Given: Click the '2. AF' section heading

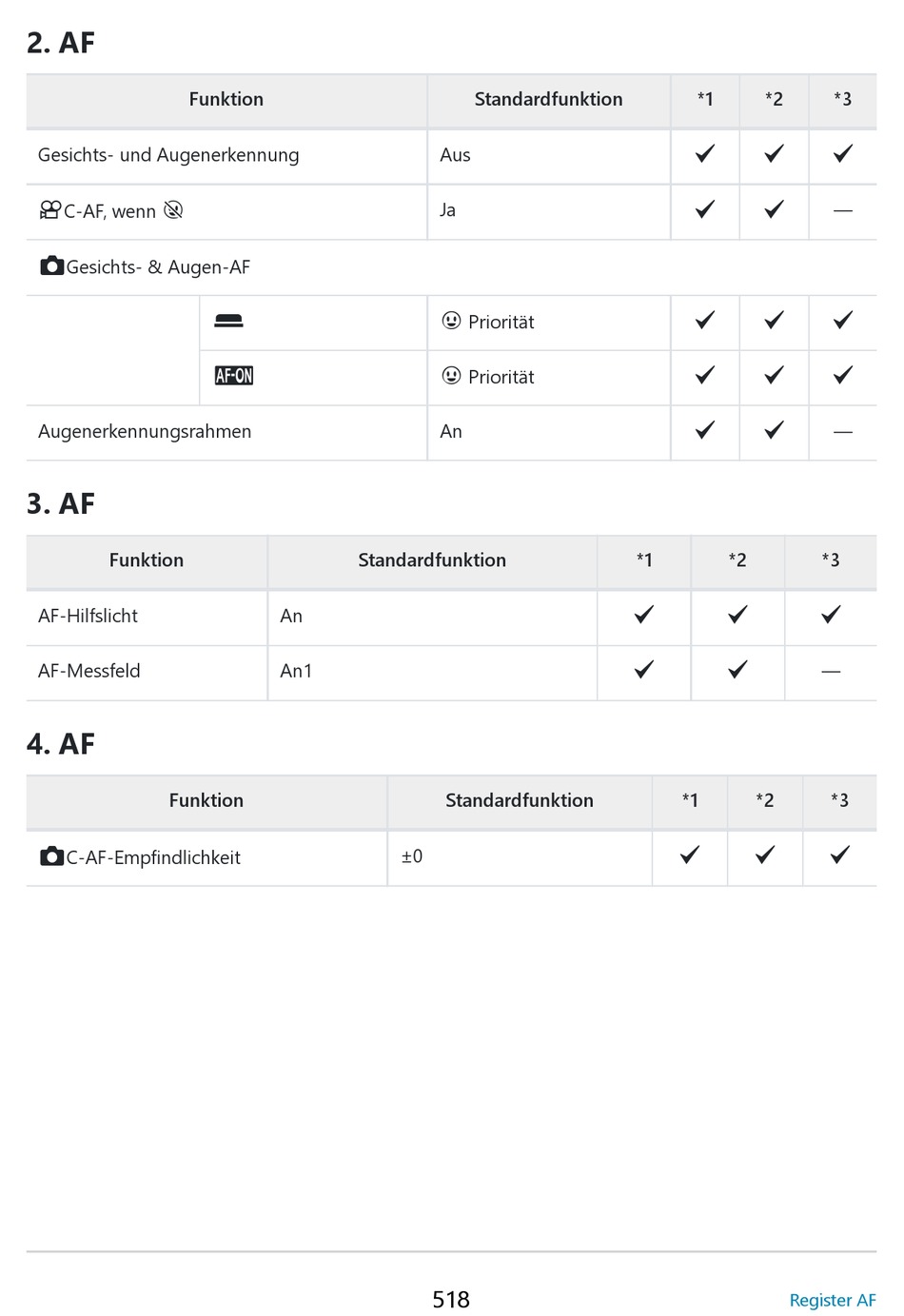Looking at the screenshot, I should click(61, 43).
